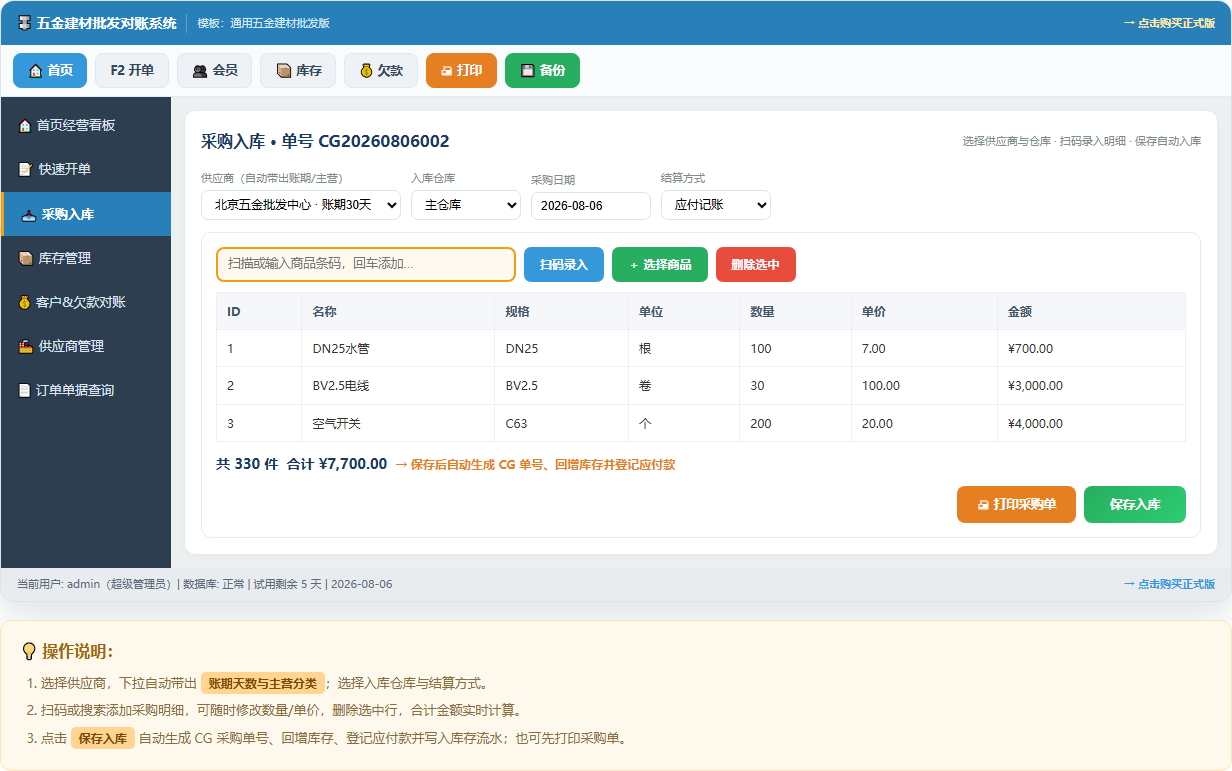
Task: Click the top 点击购买正式版 link
Action: (1169, 23)
